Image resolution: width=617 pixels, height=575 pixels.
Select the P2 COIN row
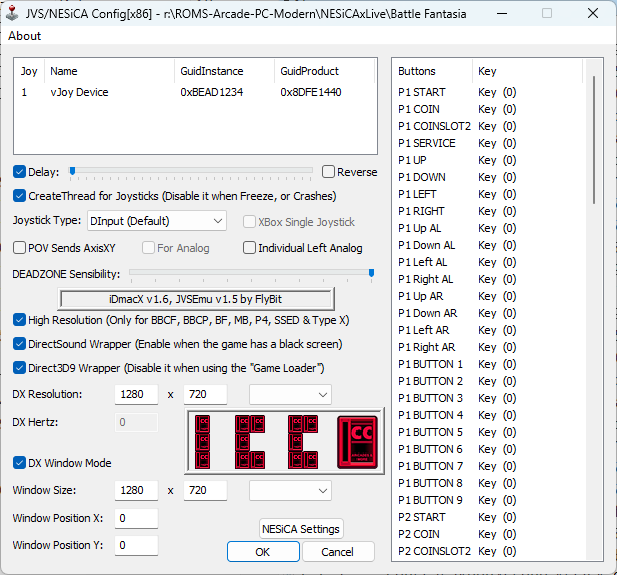coord(488,534)
